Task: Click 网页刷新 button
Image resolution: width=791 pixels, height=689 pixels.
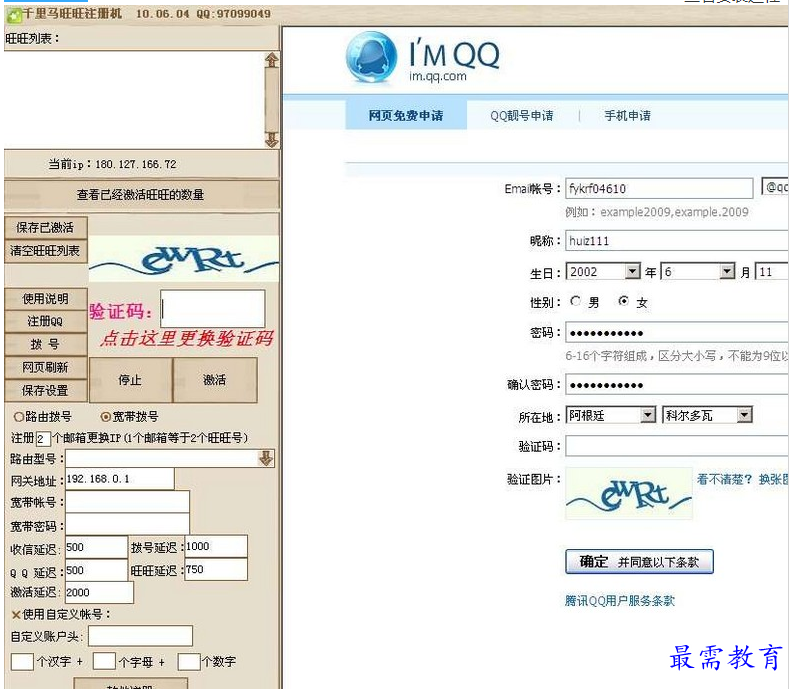Action: (45, 367)
